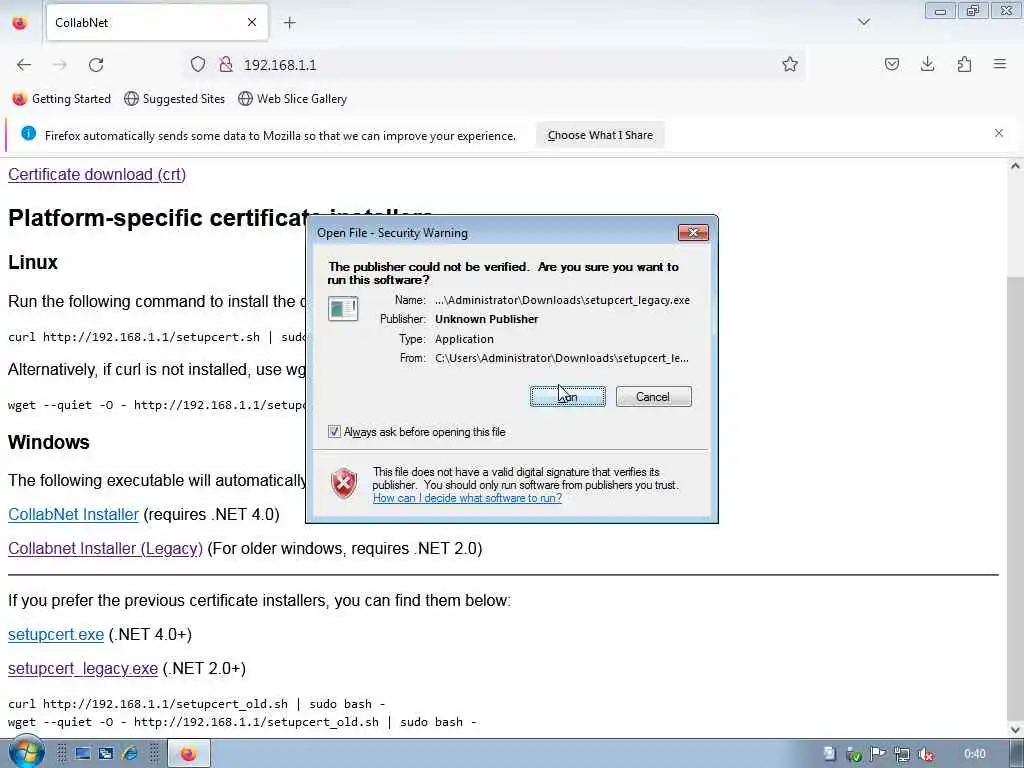Screen dimensions: 1024x768
Task: Click Switch between windows quick launch icon
Action: [x=106, y=754]
